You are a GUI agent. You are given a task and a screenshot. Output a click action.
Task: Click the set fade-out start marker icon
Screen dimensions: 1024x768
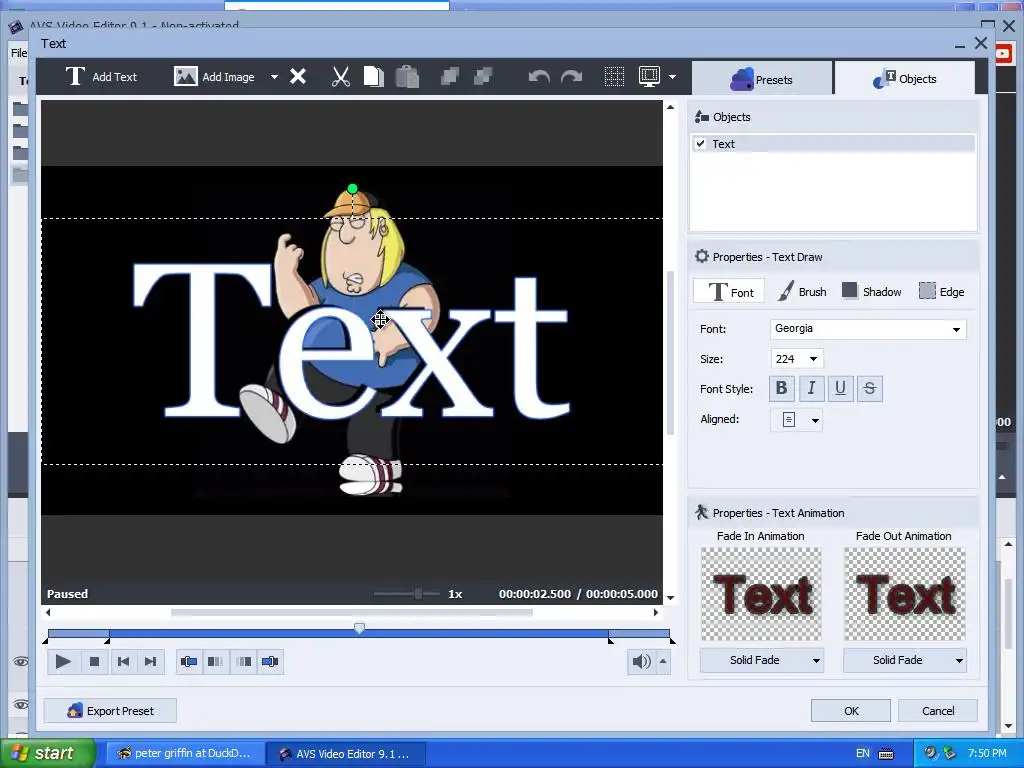click(244, 662)
